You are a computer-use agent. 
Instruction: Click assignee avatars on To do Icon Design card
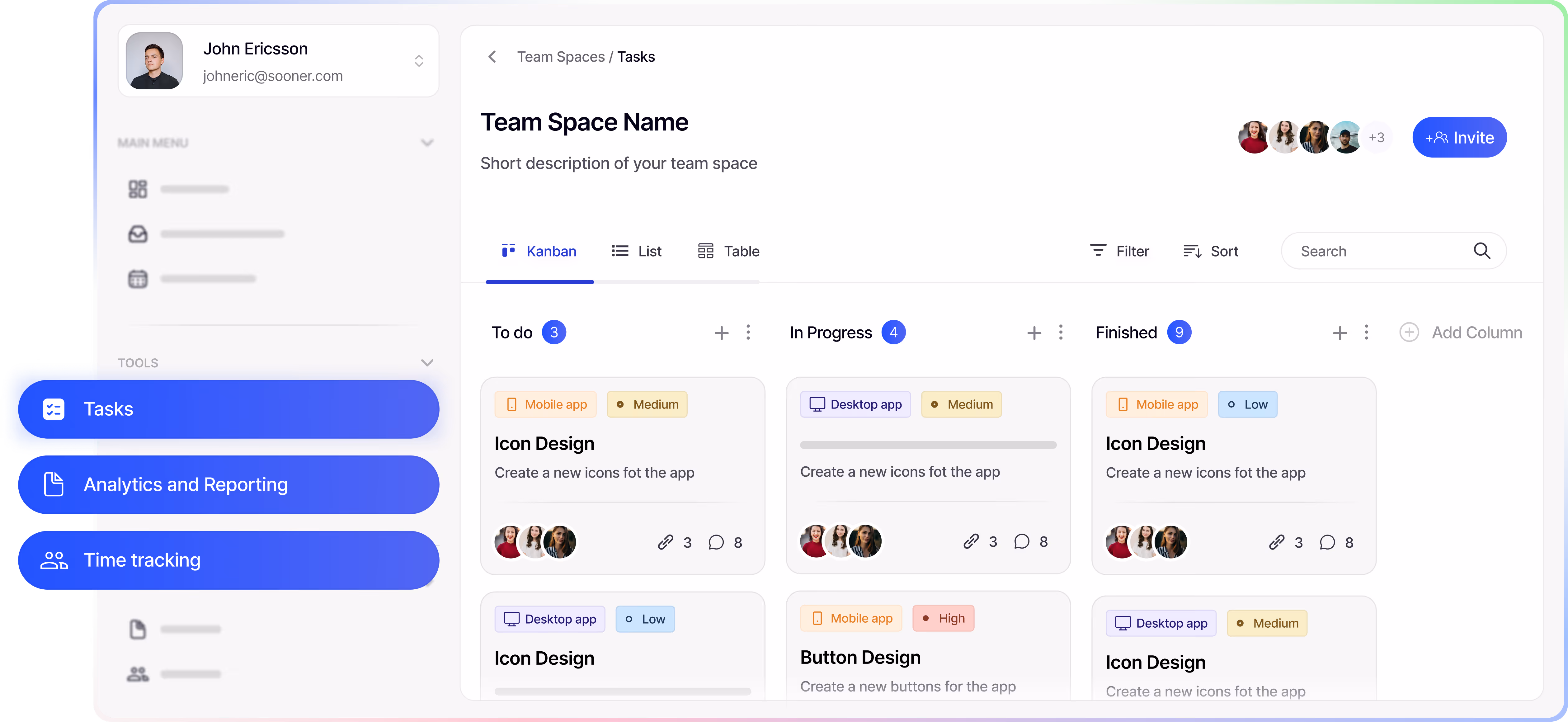point(535,542)
